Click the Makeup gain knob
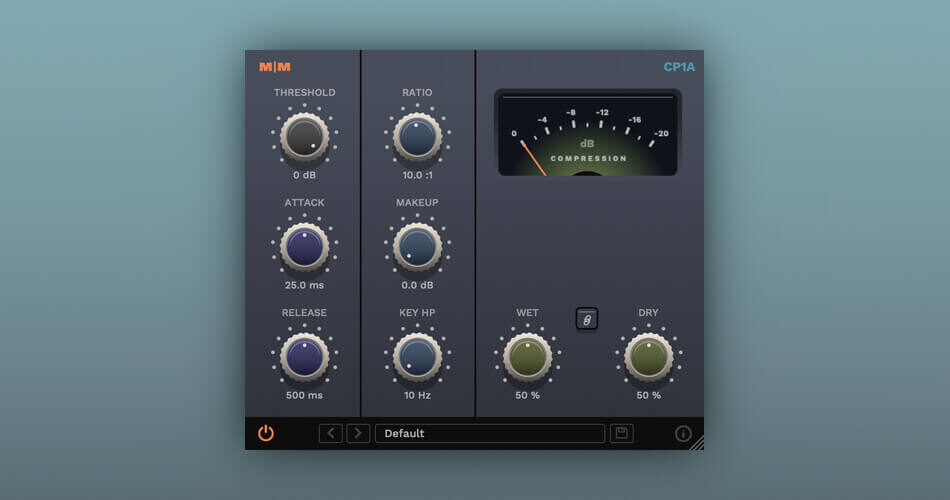 [417, 247]
